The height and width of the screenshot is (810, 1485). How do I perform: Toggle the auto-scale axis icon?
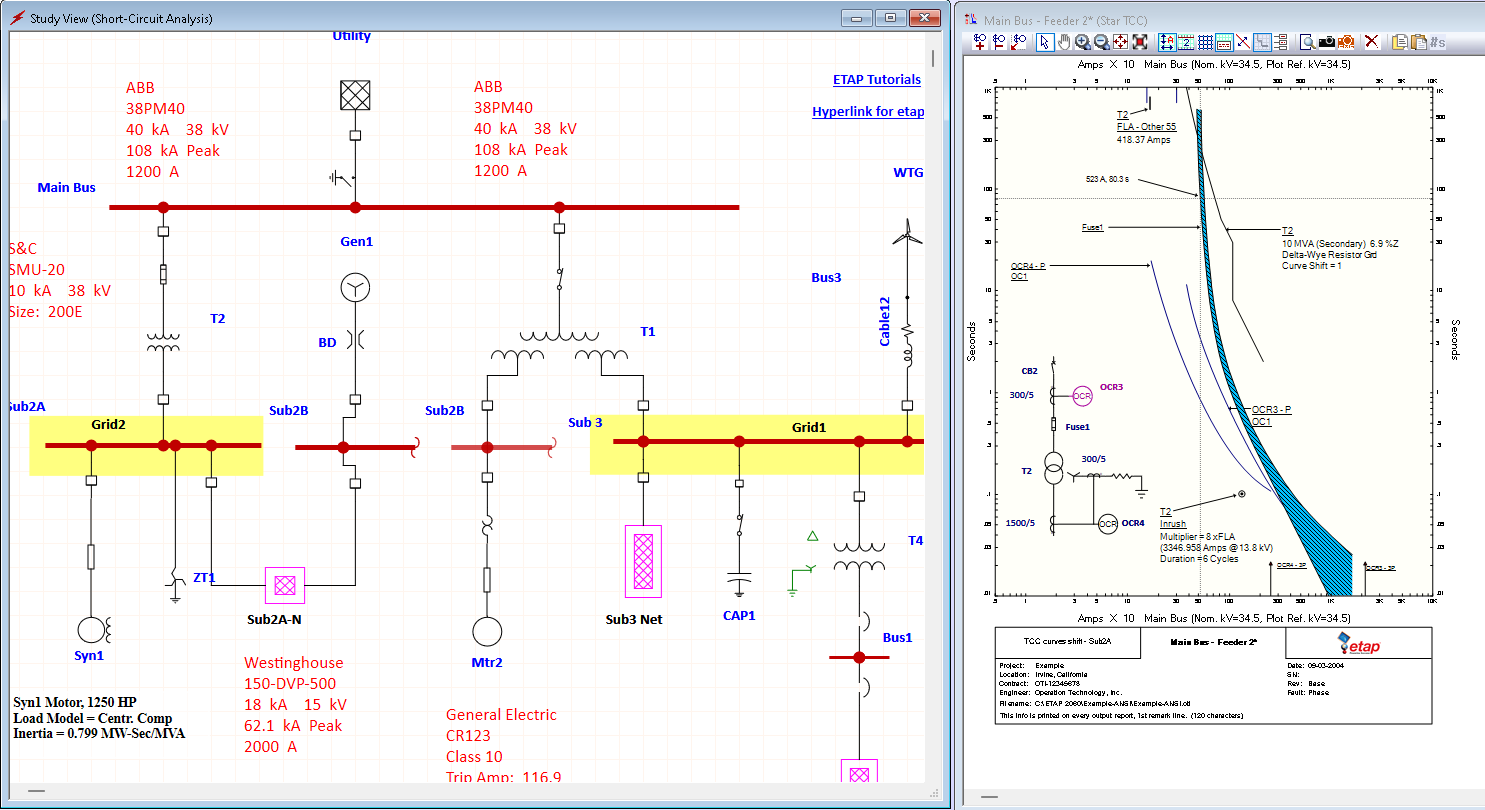coord(1167,42)
